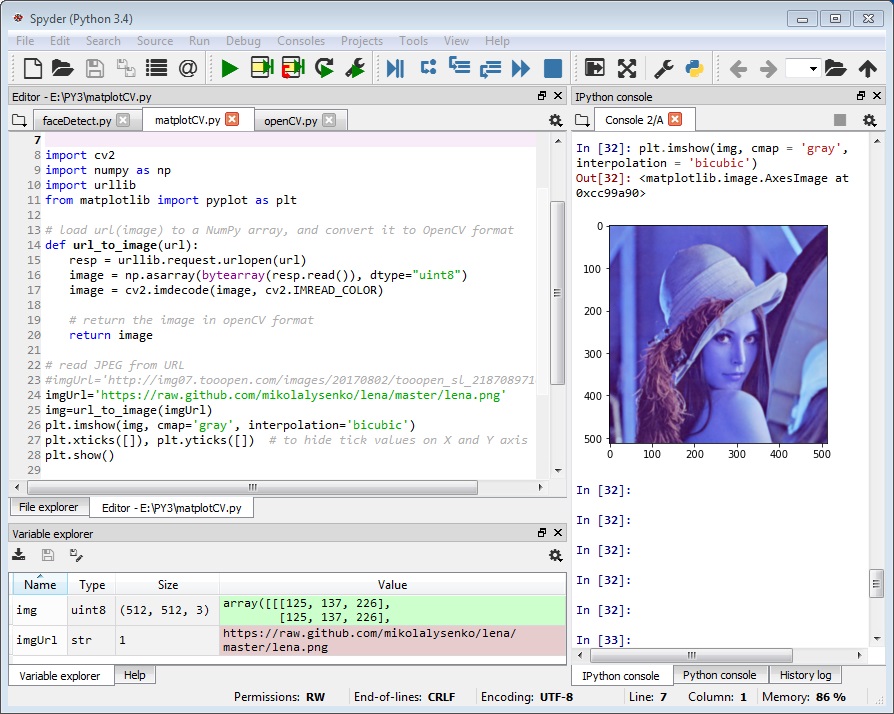Open the Consoles menu
The width and height of the screenshot is (894, 714).
[301, 41]
